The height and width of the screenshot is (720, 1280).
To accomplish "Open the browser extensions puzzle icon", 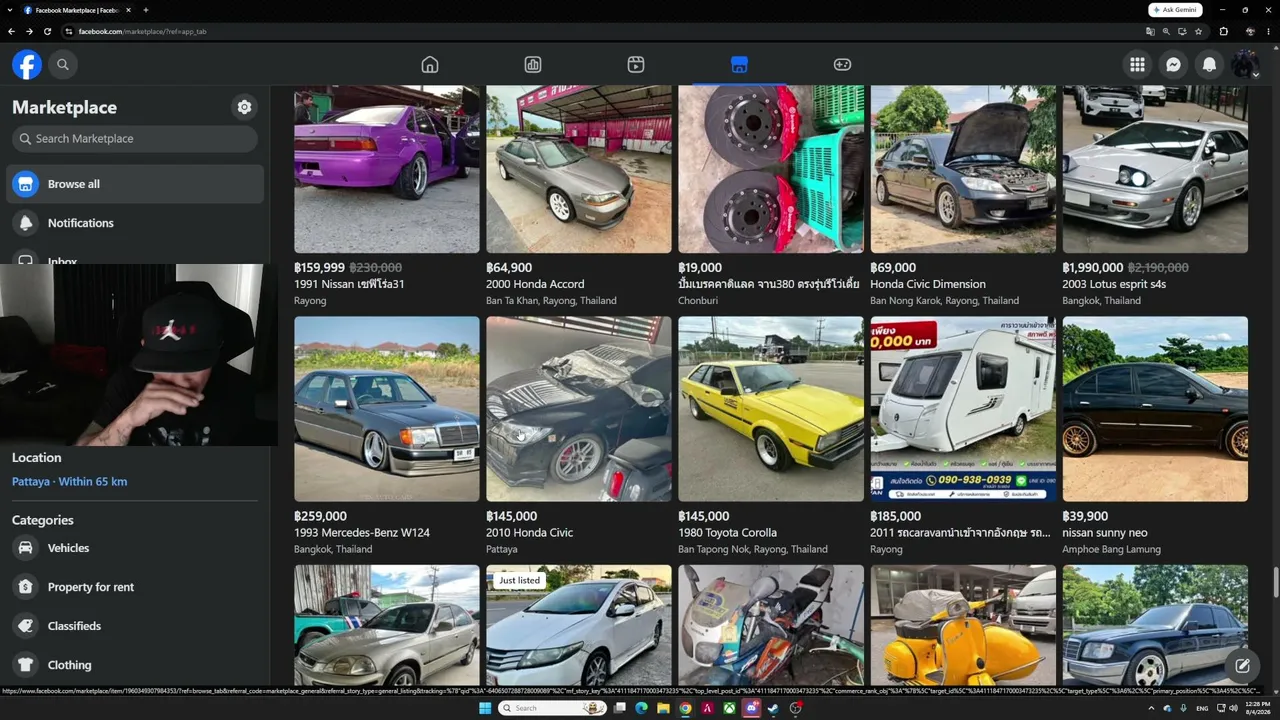I will click(1223, 31).
